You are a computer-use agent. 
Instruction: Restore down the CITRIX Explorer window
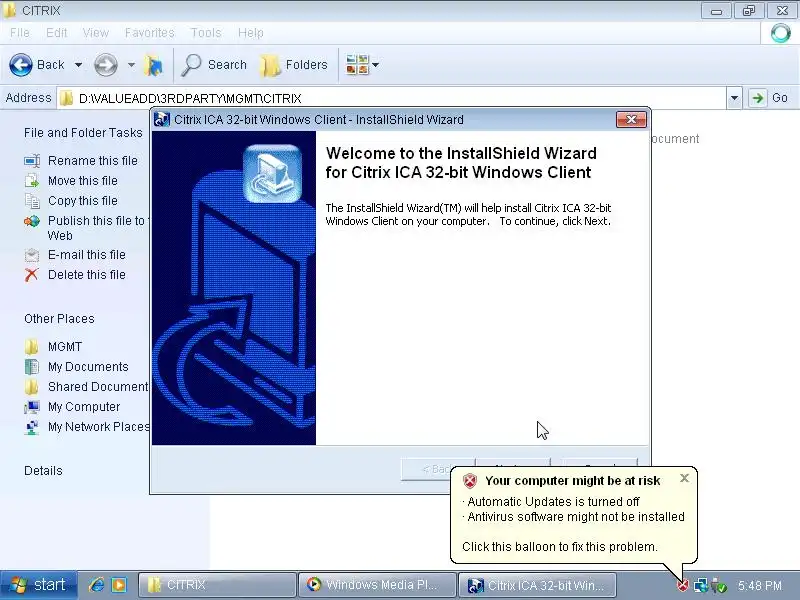(749, 11)
